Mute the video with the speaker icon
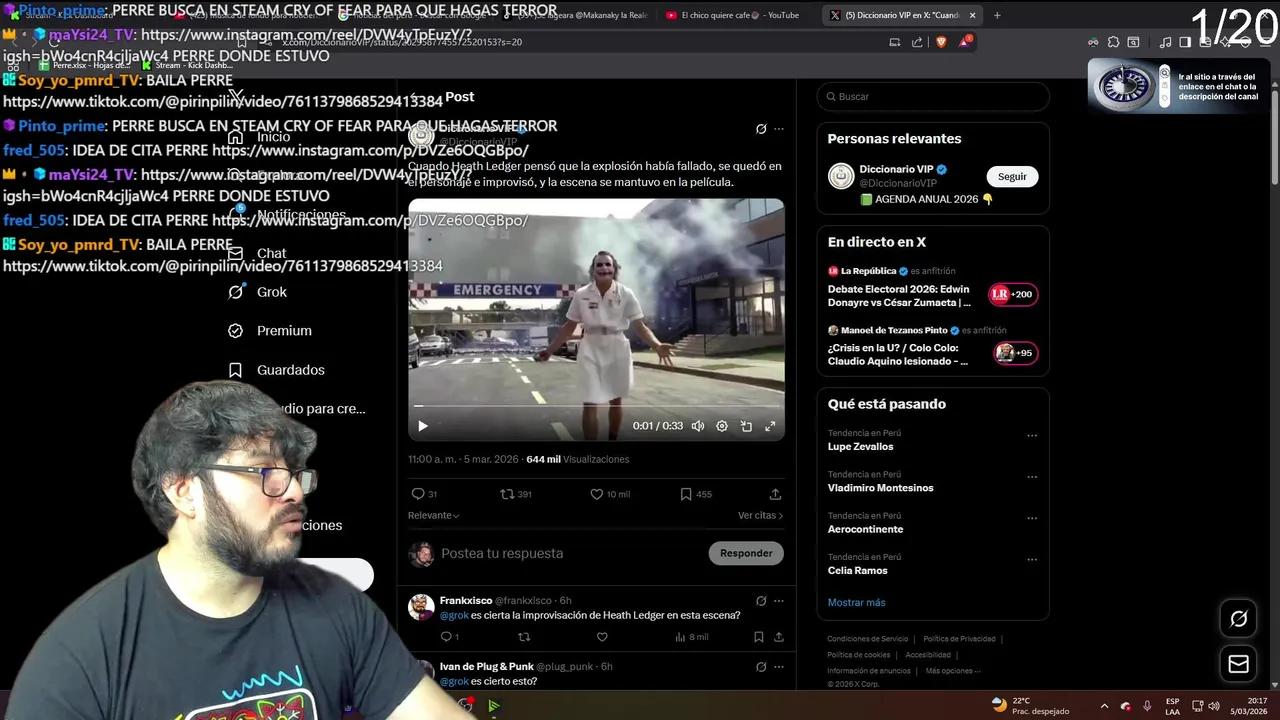 pos(698,426)
